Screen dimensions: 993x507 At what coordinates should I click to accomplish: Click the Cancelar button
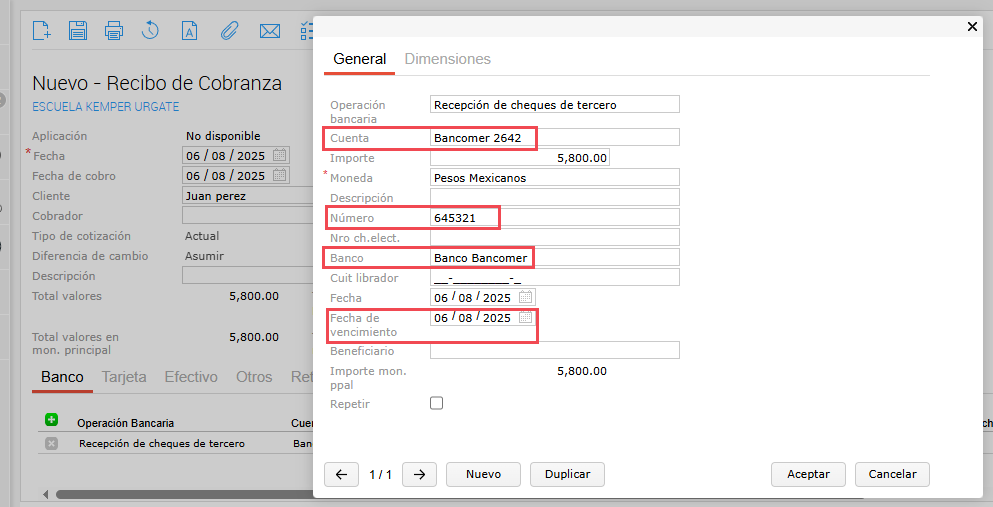(892, 474)
